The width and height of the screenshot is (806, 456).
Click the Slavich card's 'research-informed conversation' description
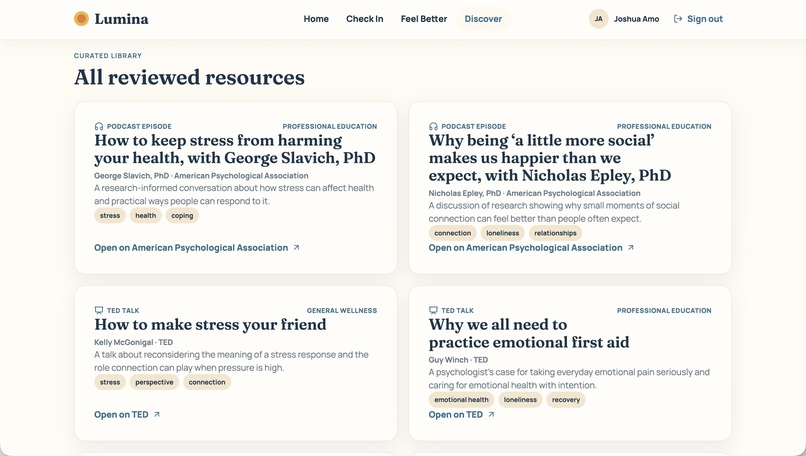pos(234,194)
